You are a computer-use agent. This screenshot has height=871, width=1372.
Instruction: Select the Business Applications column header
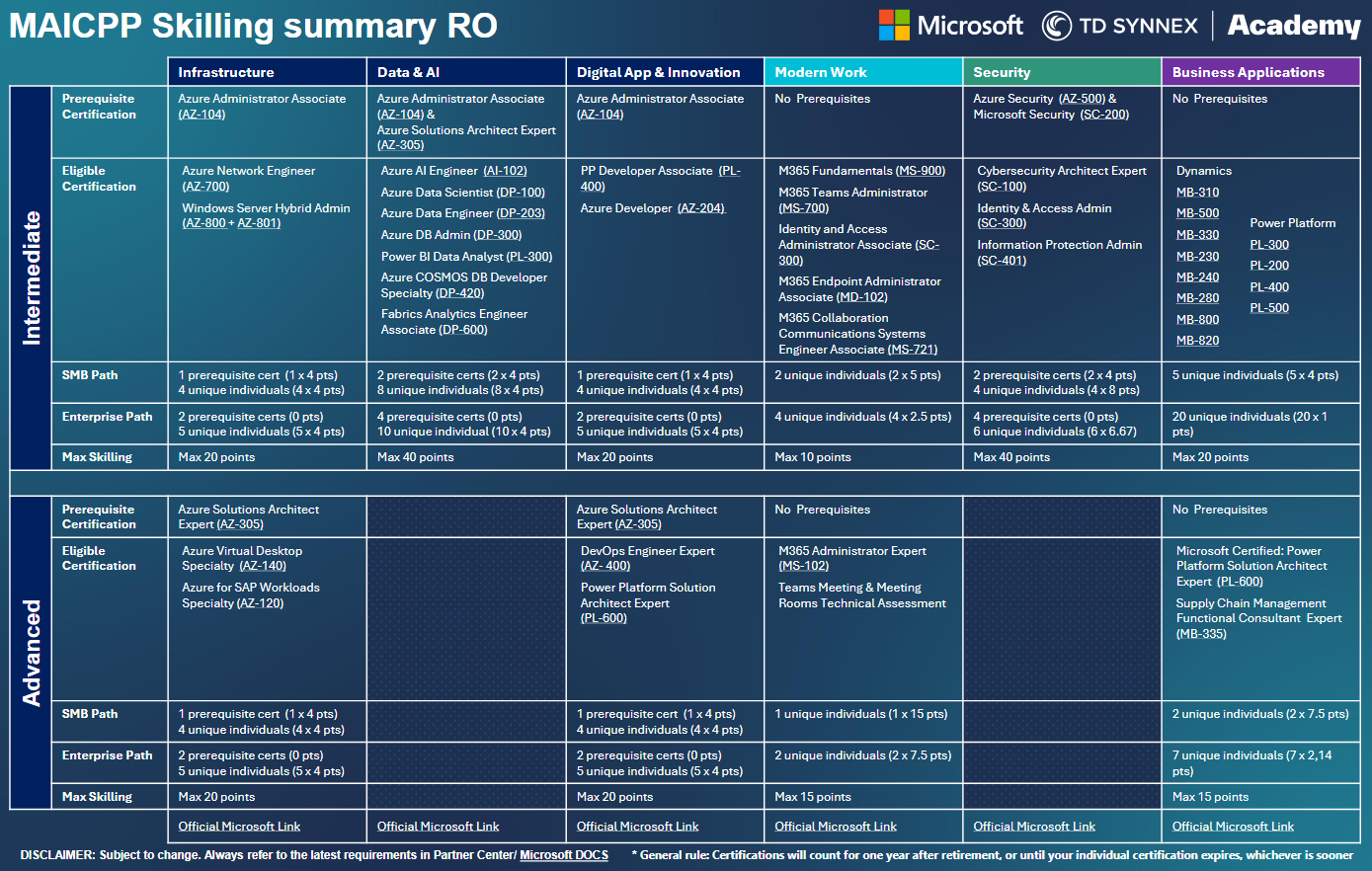(1260, 72)
